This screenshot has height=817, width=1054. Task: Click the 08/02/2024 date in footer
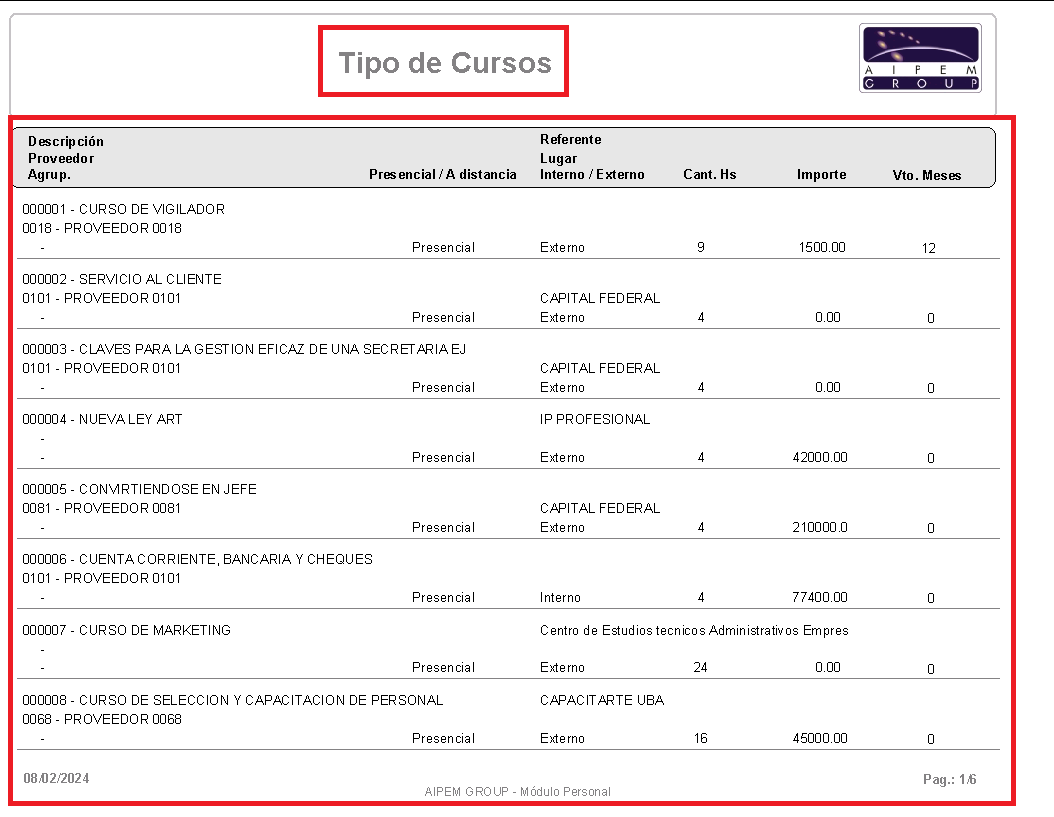56,778
